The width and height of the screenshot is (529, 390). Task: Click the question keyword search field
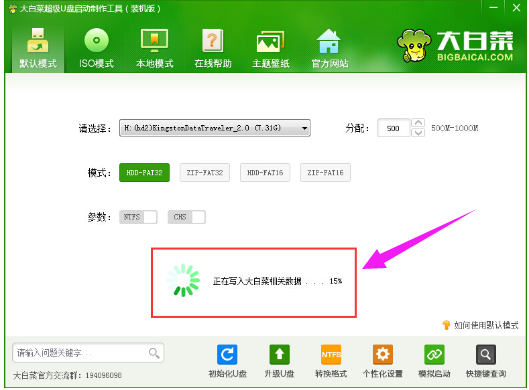point(88,353)
